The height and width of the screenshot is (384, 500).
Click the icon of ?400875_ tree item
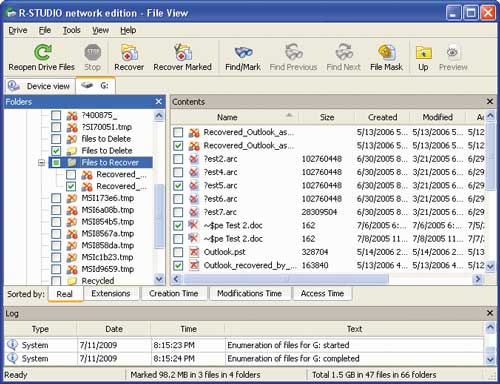click(72, 115)
